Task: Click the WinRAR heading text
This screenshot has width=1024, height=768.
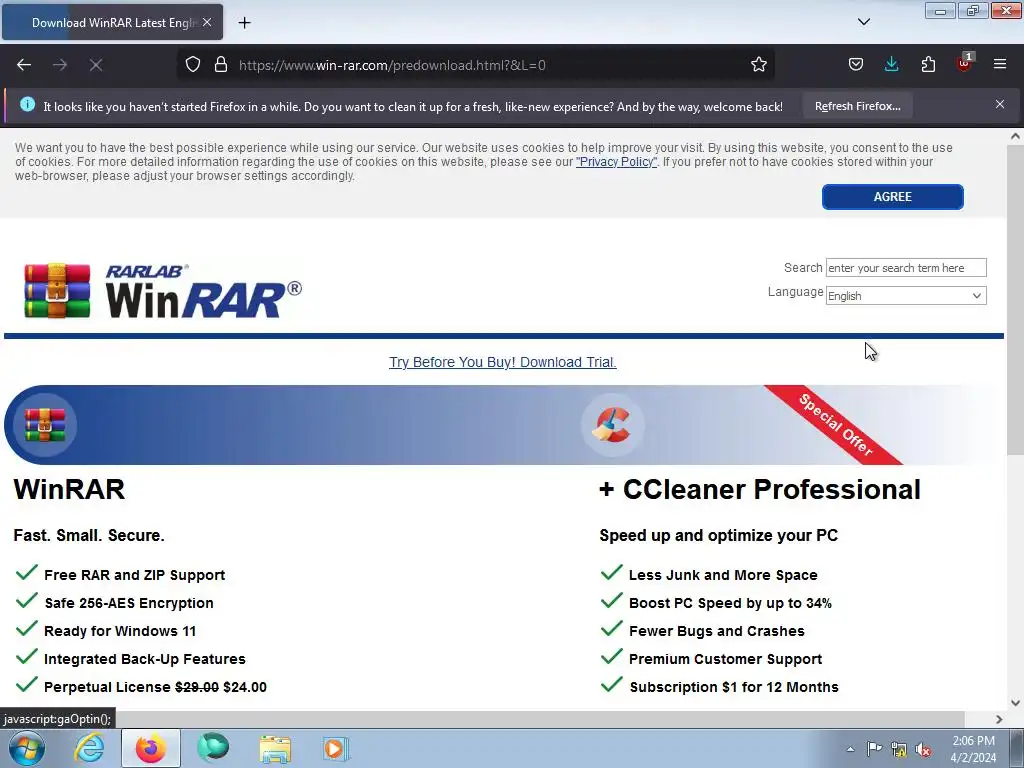Action: (x=69, y=489)
